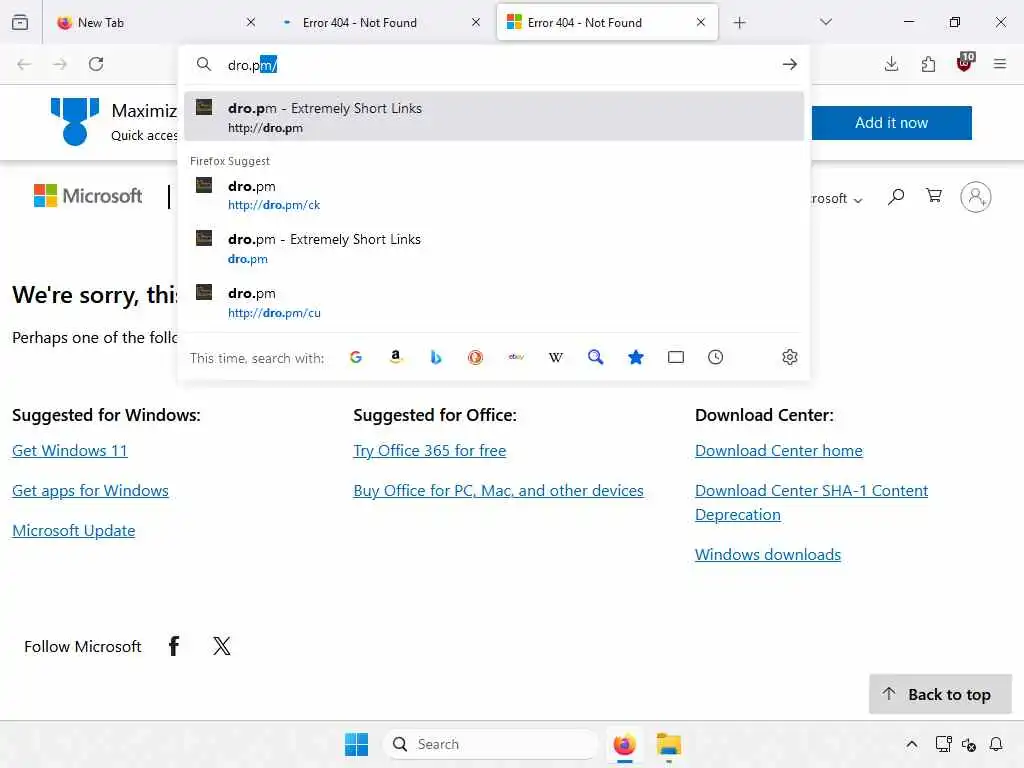Open Firefox from the taskbar

[624, 744]
